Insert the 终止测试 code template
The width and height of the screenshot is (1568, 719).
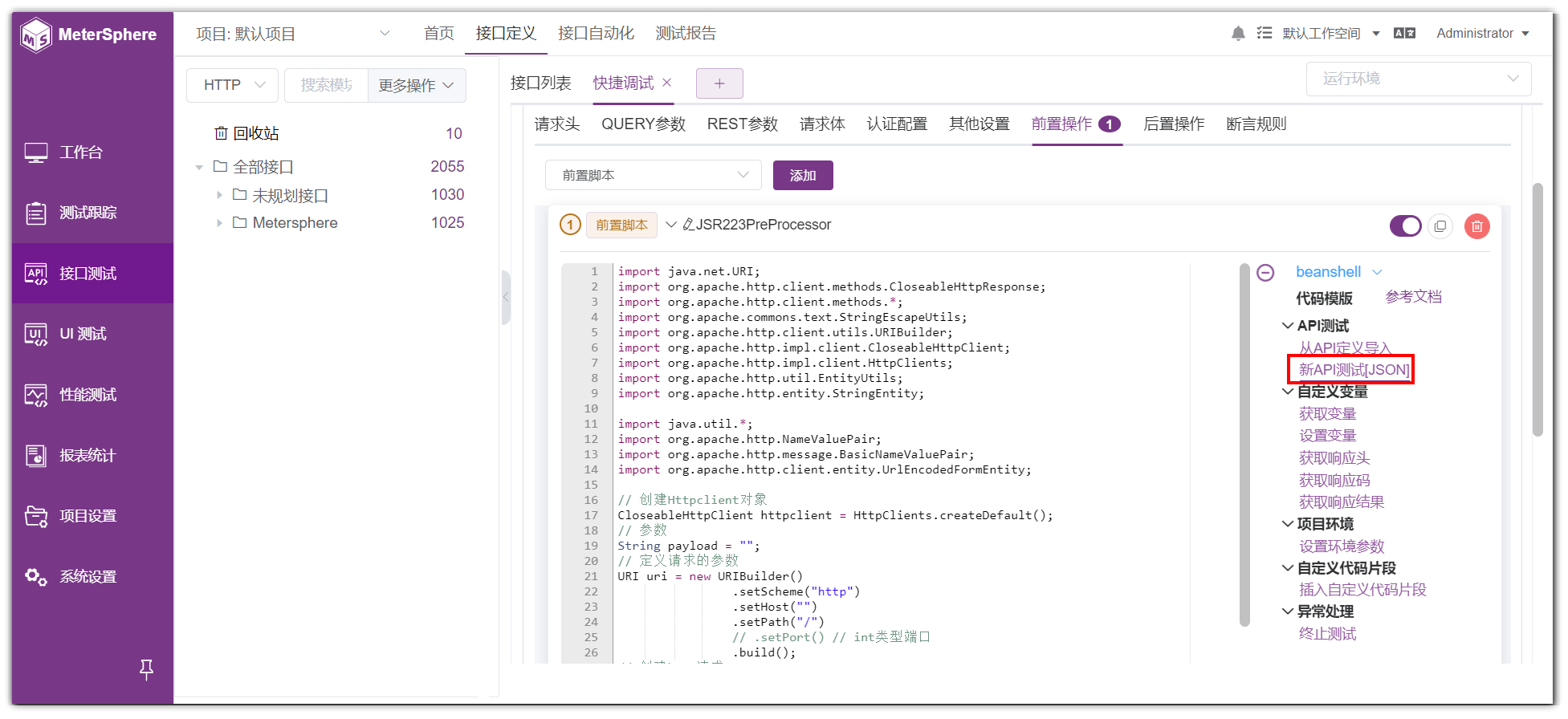tap(1328, 634)
